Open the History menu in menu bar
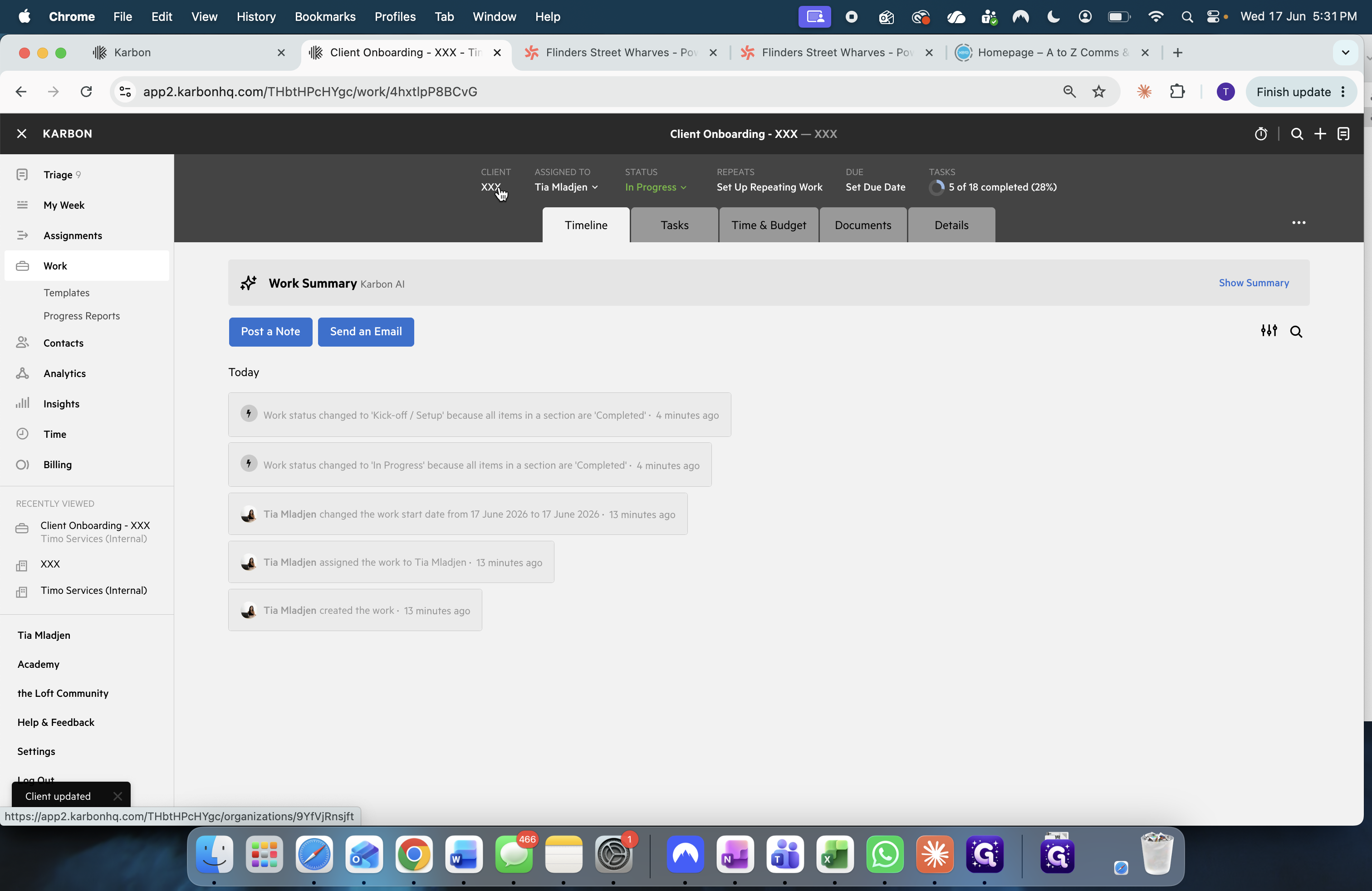Viewport: 1372px width, 891px height. tap(256, 17)
